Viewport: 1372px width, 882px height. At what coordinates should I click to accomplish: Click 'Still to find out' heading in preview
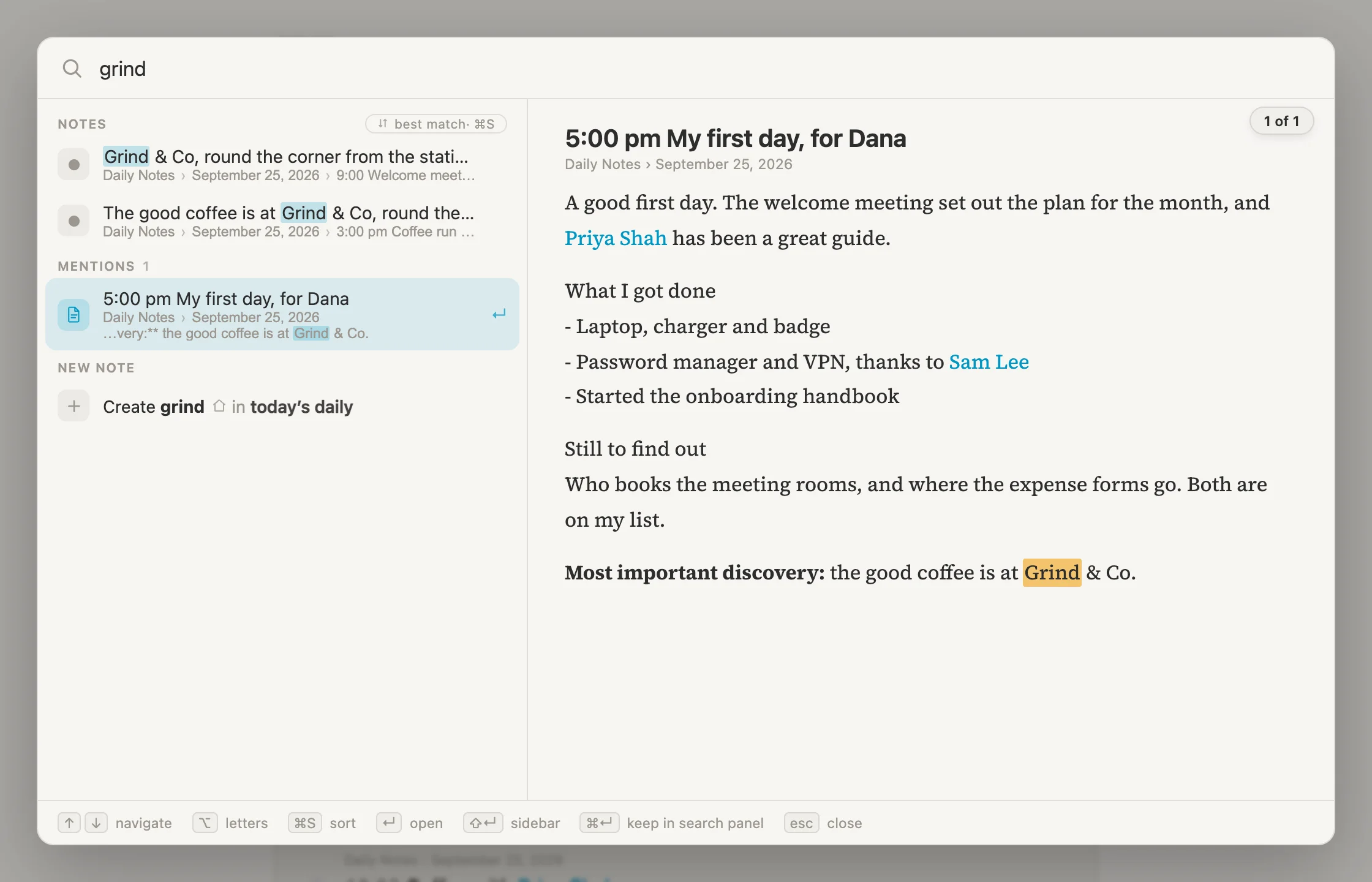click(635, 448)
